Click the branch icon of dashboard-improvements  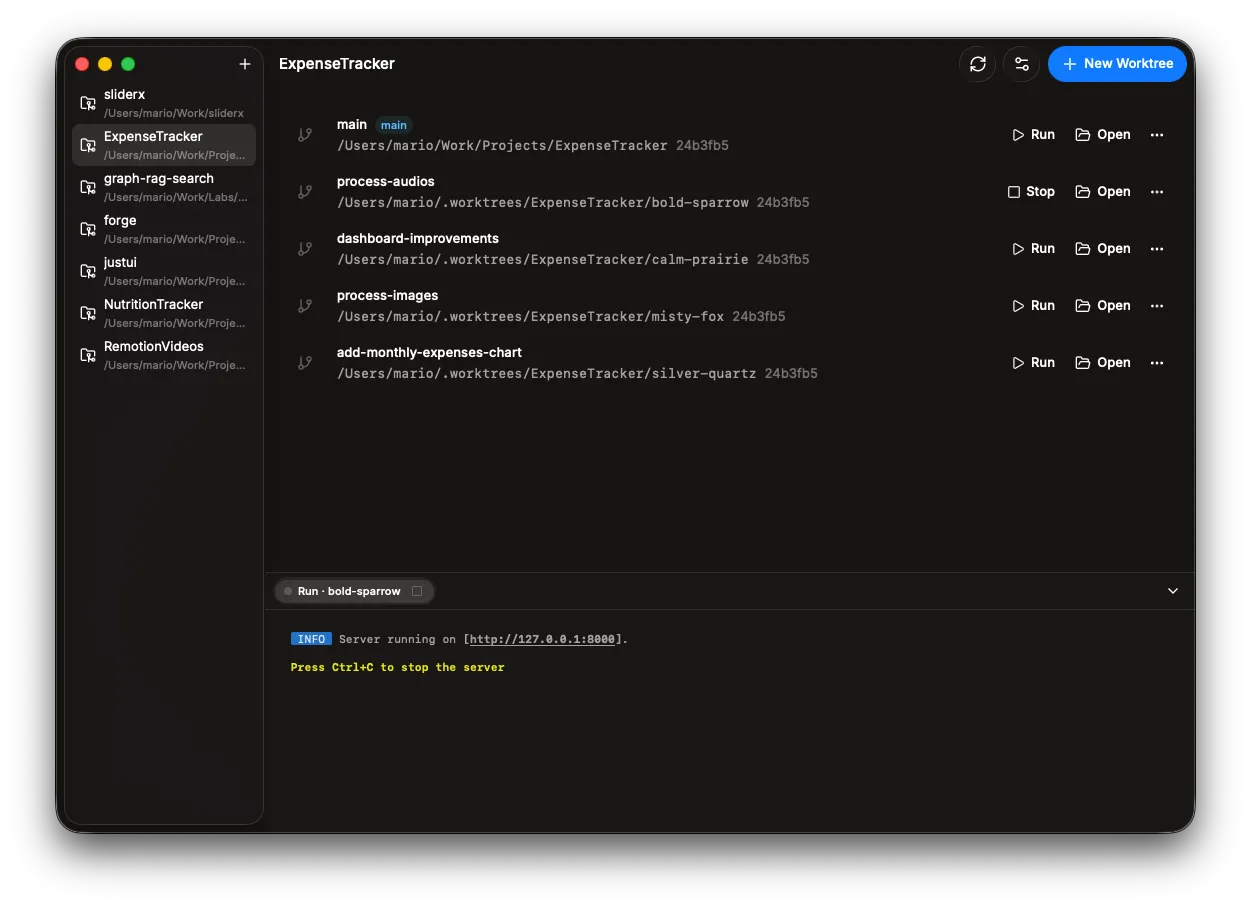305,249
